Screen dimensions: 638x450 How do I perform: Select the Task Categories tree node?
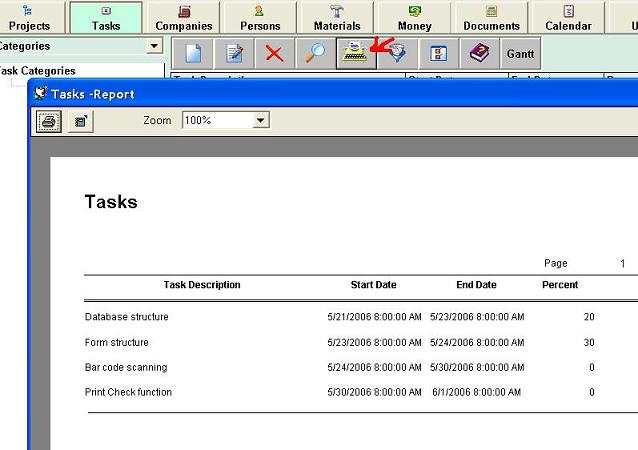(x=37, y=71)
